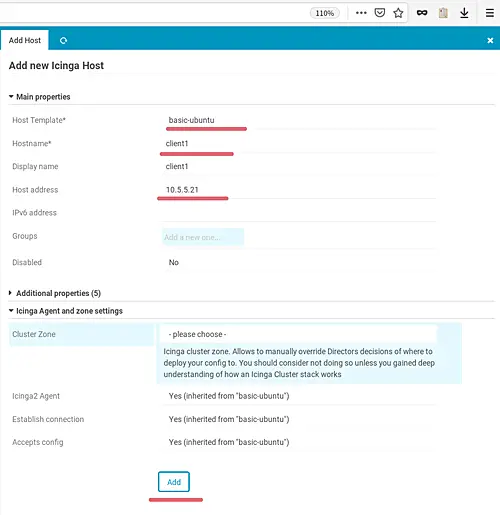Click the Icinga2 Agent label
Viewport: 500px width, 515px height.
point(36,396)
